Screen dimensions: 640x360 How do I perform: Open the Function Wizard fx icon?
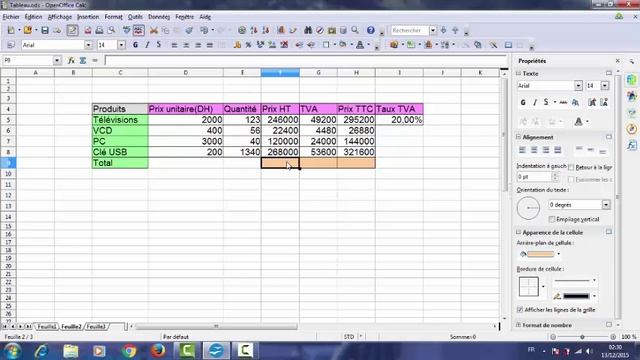[x=71, y=60]
